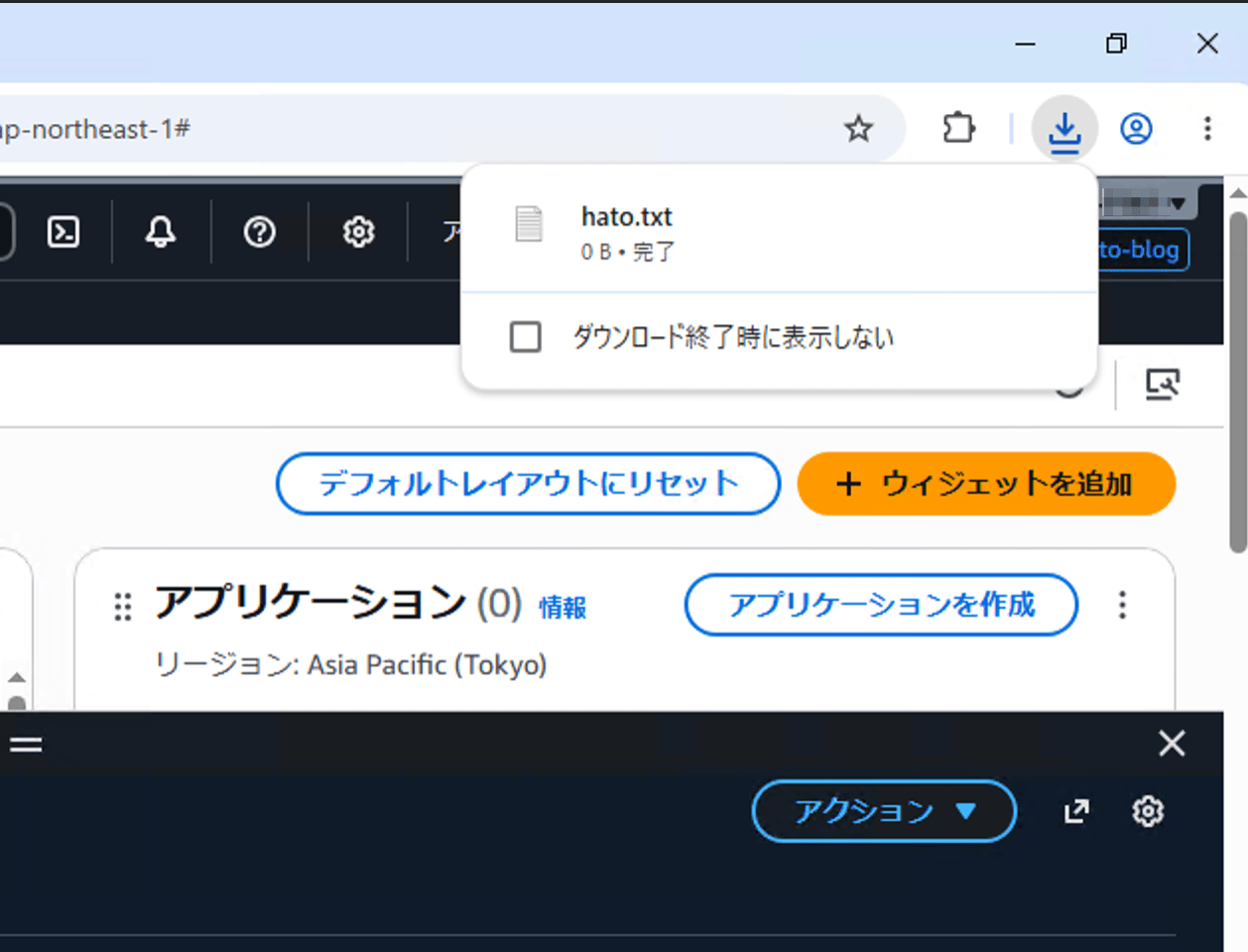The height and width of the screenshot is (952, 1248).
Task: Click the page vertical scrollbar thumb
Action: coord(1238,382)
